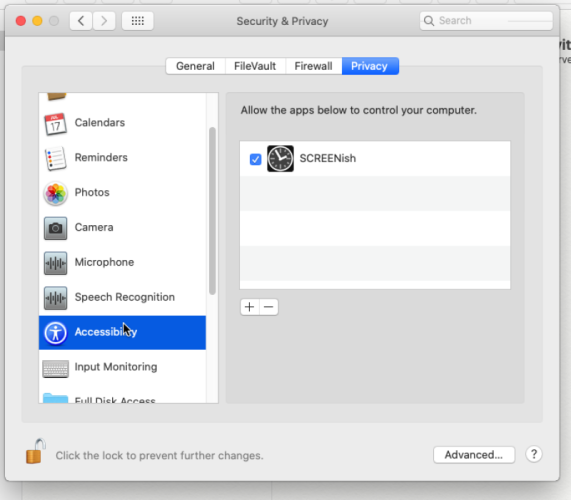Select Camera in the privacy list
Screen dimensions: 571x500
tap(122, 228)
